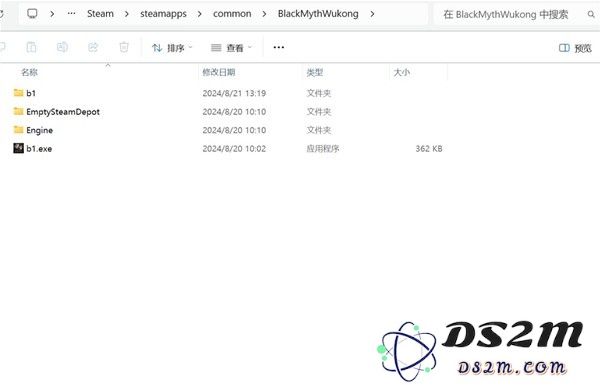
Task: Expand chevron after steamapps breadcrumb
Action: [x=200, y=14]
